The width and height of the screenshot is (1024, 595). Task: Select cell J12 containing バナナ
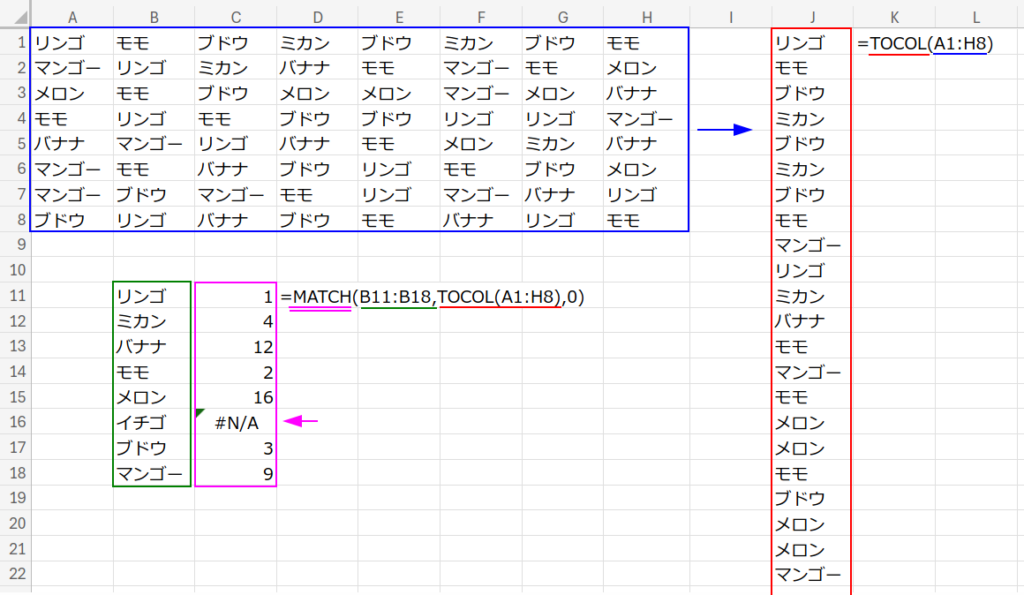coord(813,321)
